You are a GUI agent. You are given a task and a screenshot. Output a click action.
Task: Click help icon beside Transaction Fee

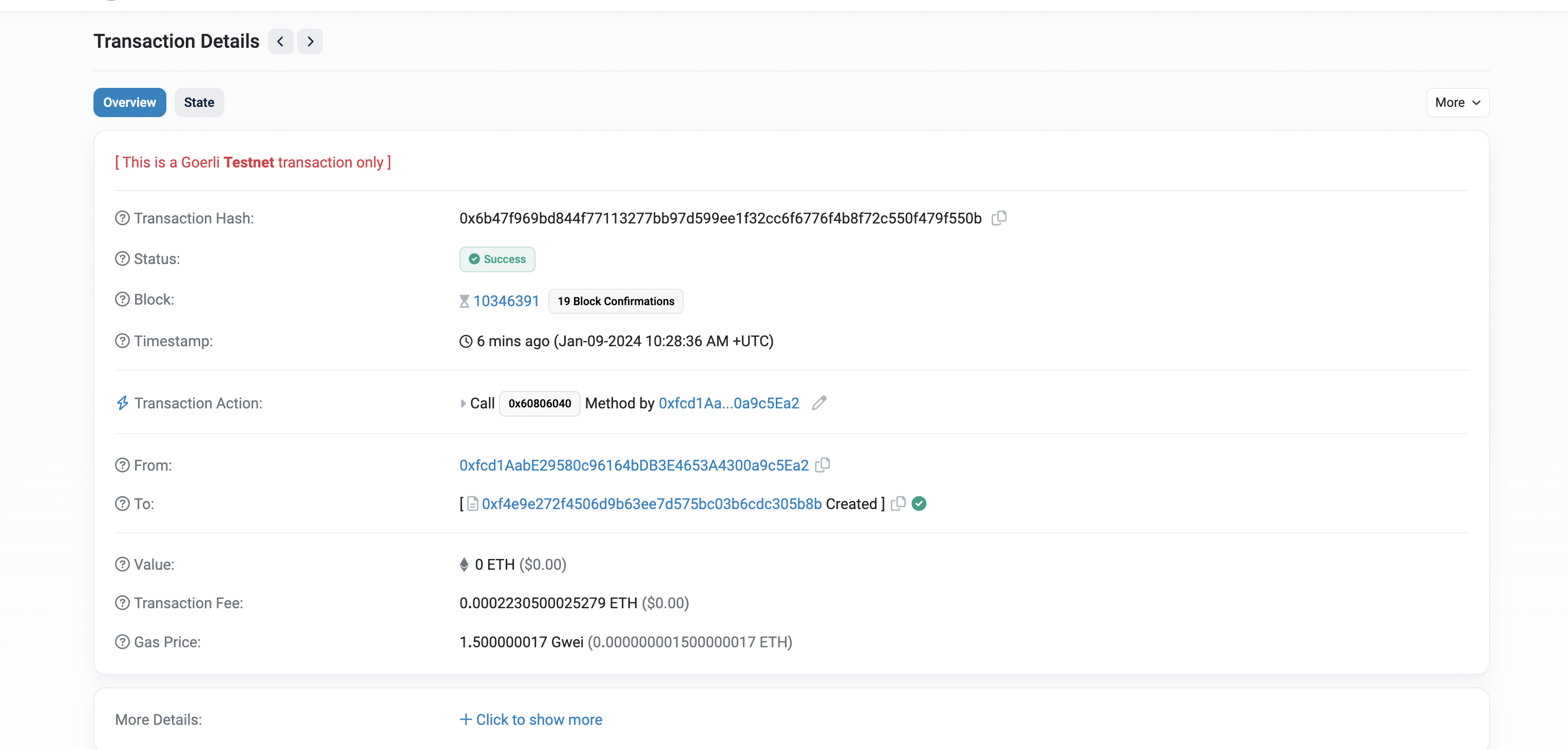[122, 603]
